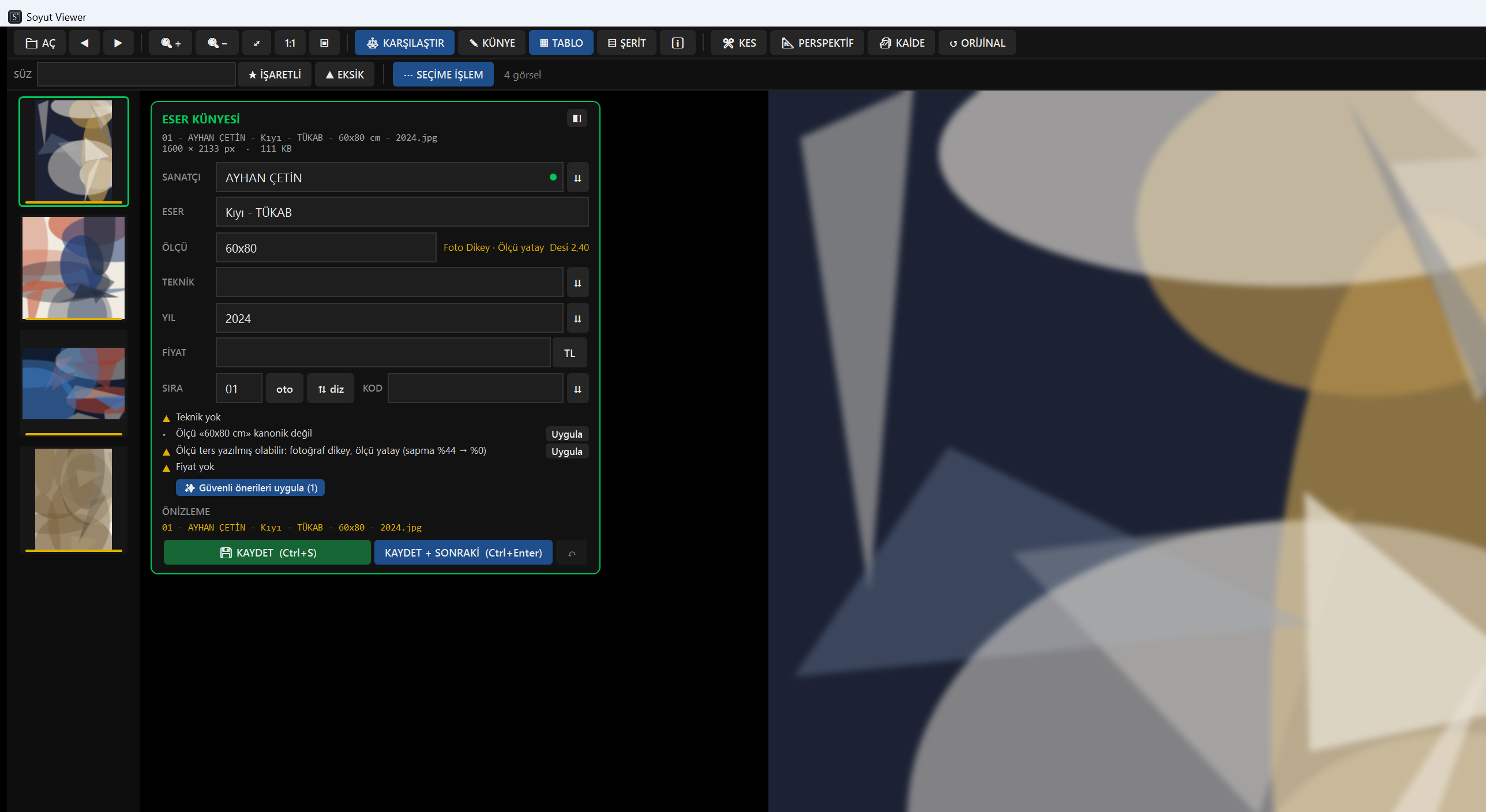1486x812 pixels.
Task: Toggle the TABLO view
Action: click(561, 43)
